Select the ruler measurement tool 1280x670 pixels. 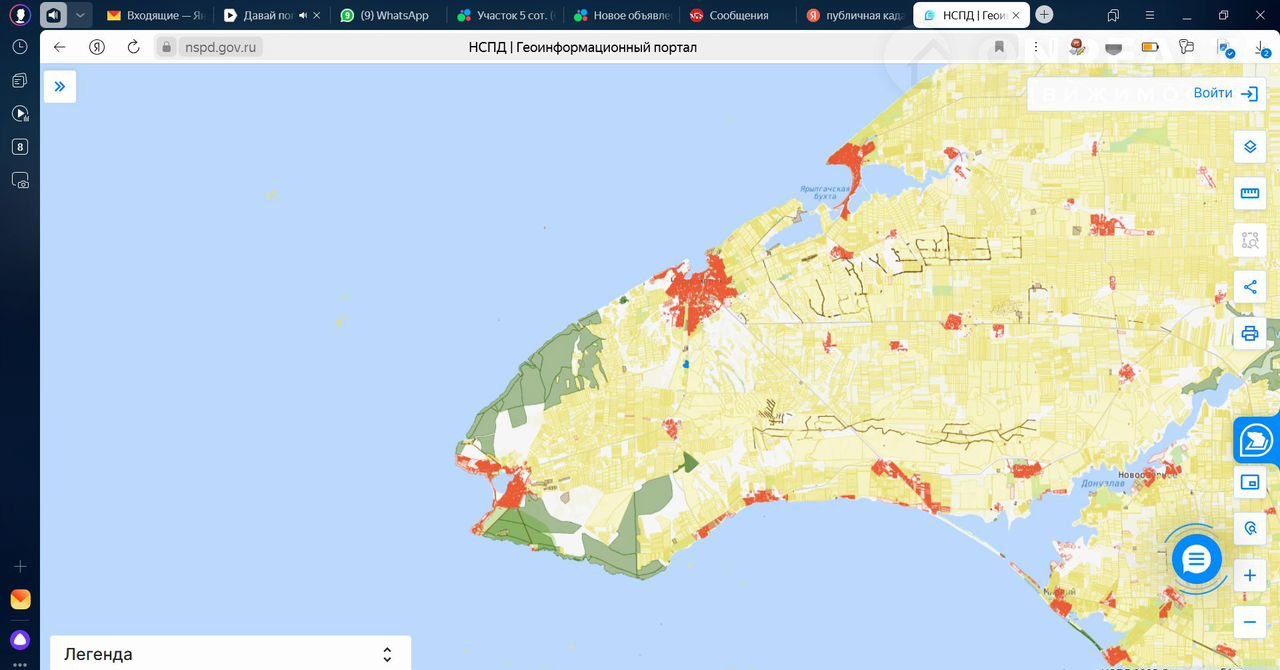pos(1249,193)
